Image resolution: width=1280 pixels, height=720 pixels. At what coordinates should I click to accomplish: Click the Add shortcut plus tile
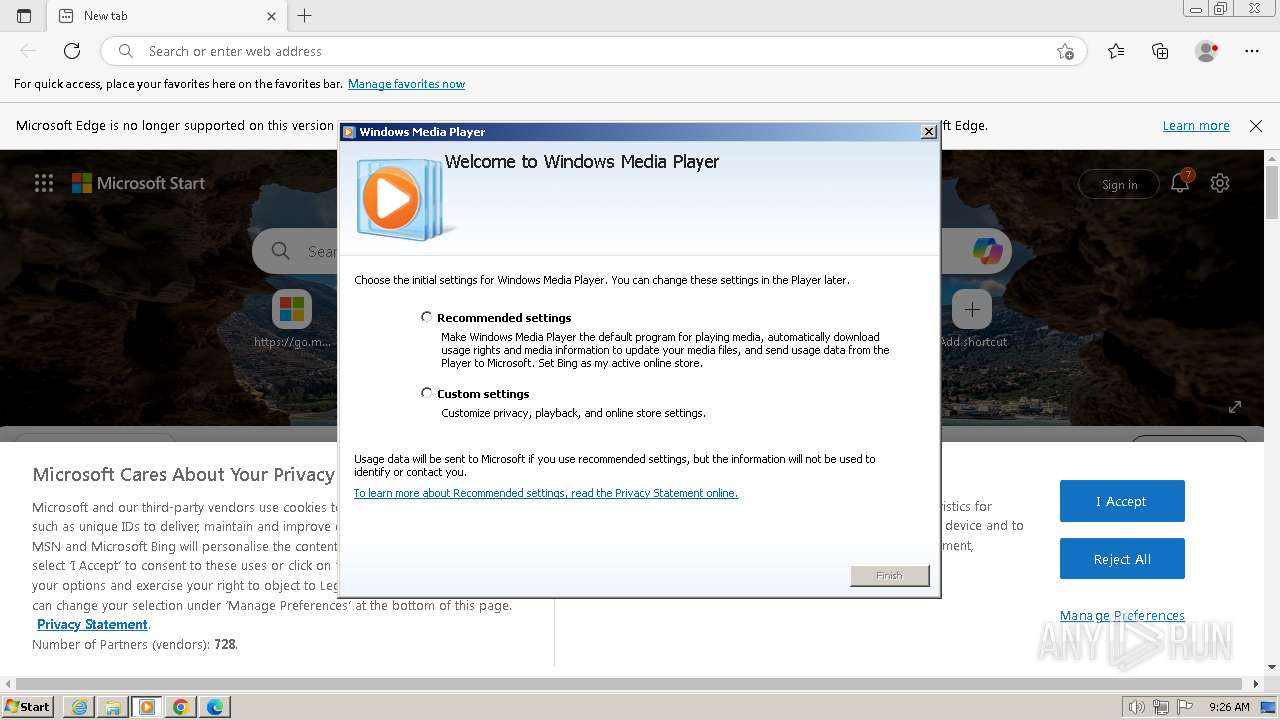point(972,310)
